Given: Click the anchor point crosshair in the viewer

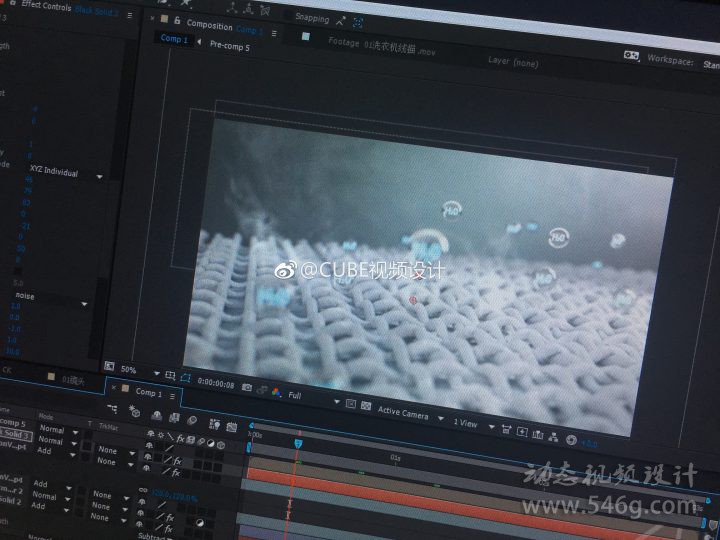Looking at the screenshot, I should point(413,300).
